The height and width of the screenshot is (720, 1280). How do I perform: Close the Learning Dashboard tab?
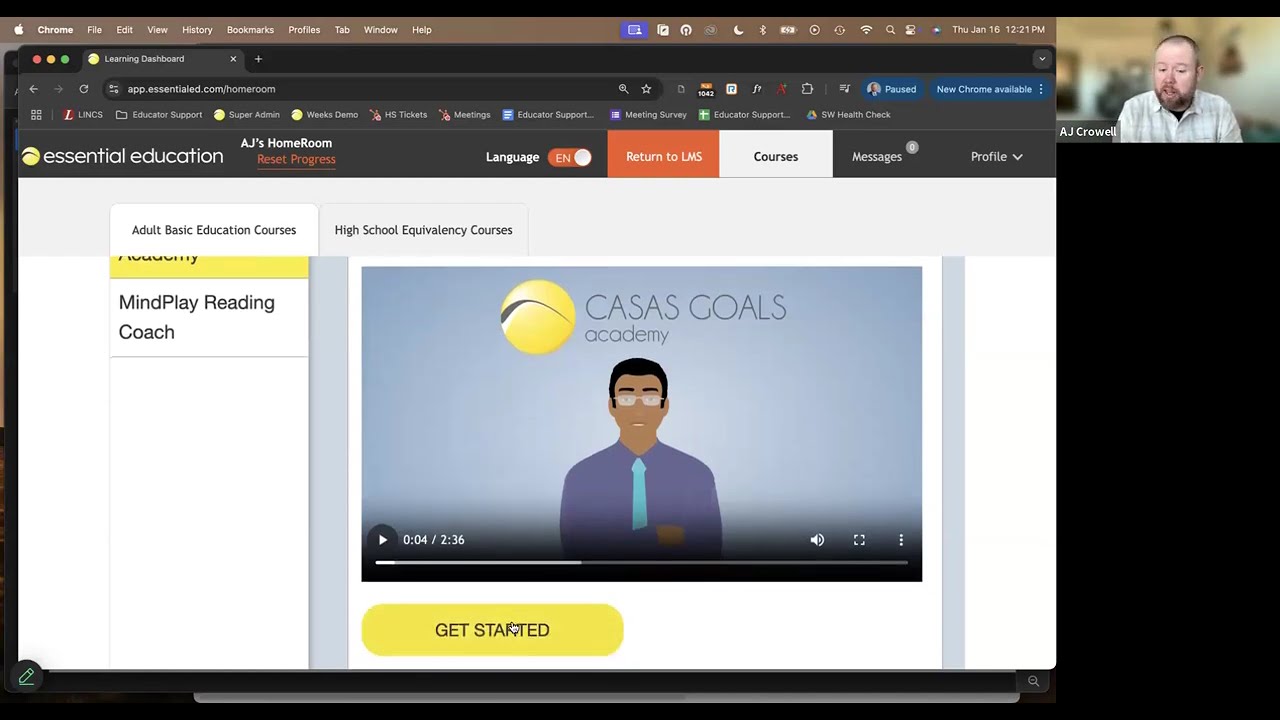pyautogui.click(x=233, y=59)
